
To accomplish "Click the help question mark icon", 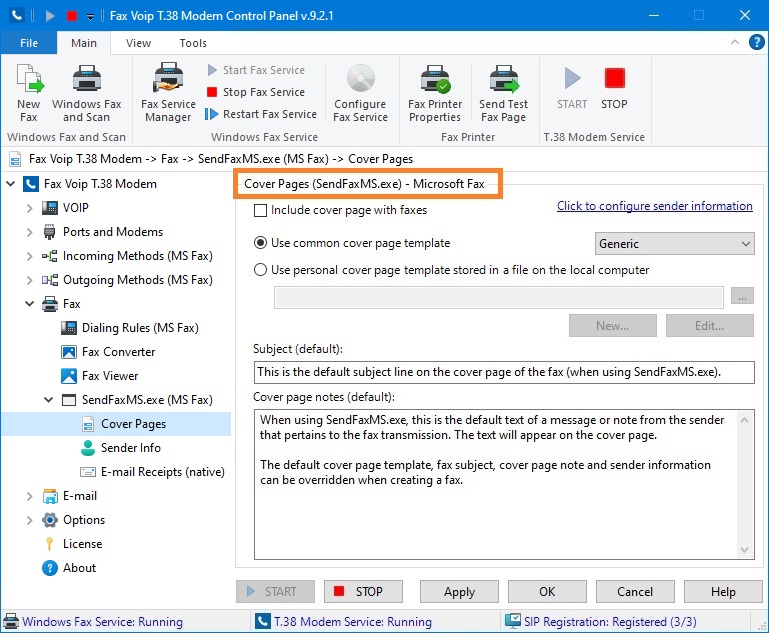I will [756, 42].
